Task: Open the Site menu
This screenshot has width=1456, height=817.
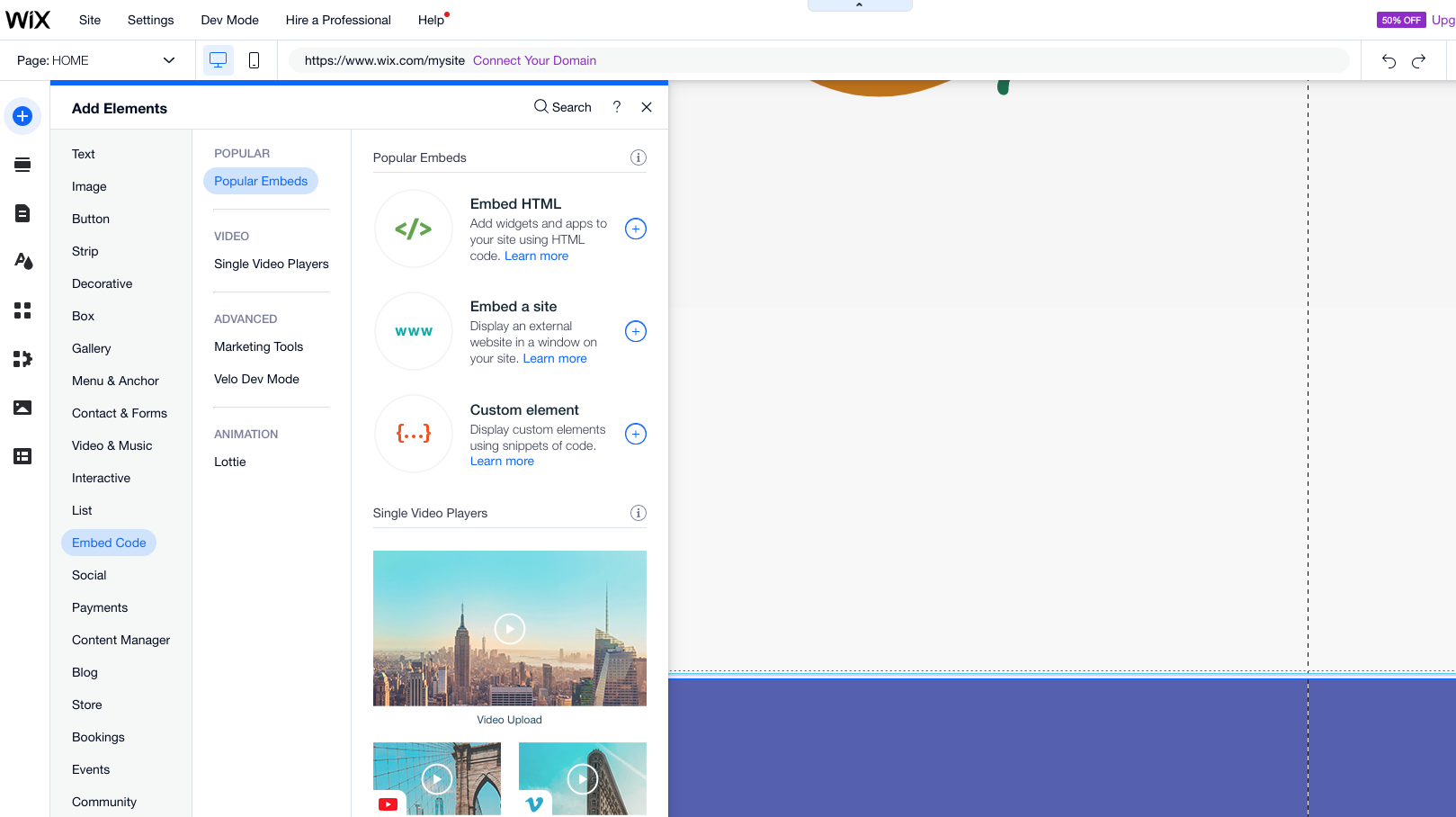Action: (x=90, y=20)
